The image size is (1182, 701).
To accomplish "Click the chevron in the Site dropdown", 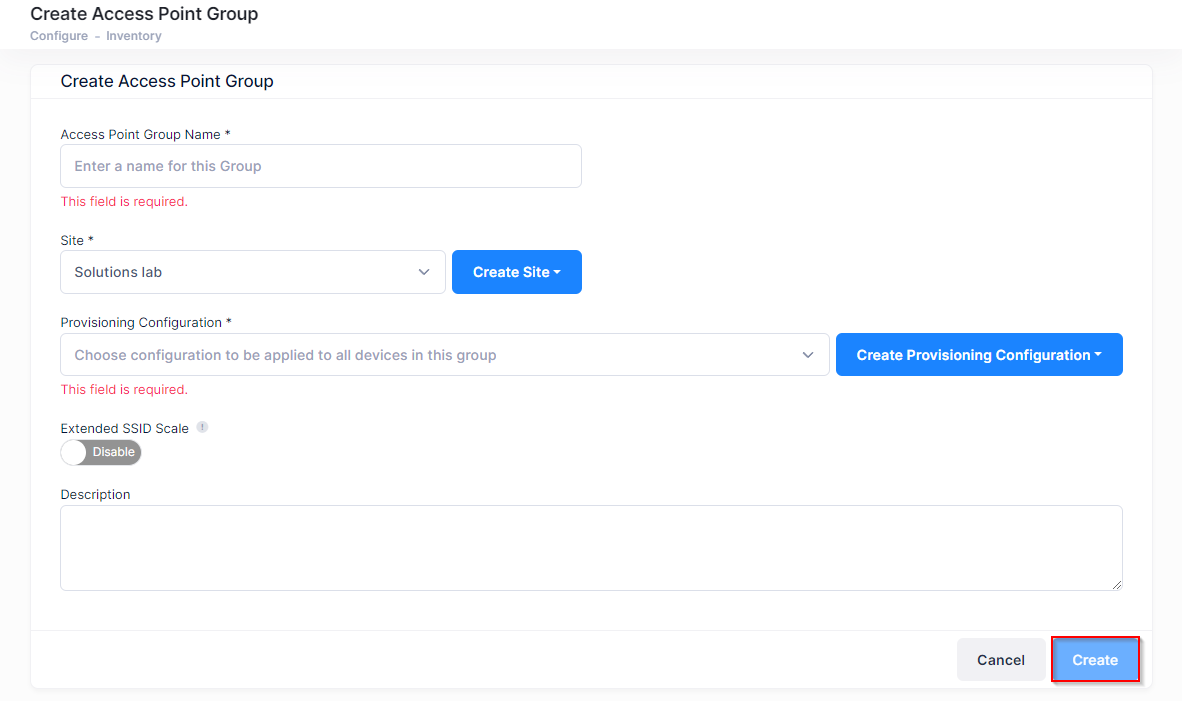I will [424, 272].
